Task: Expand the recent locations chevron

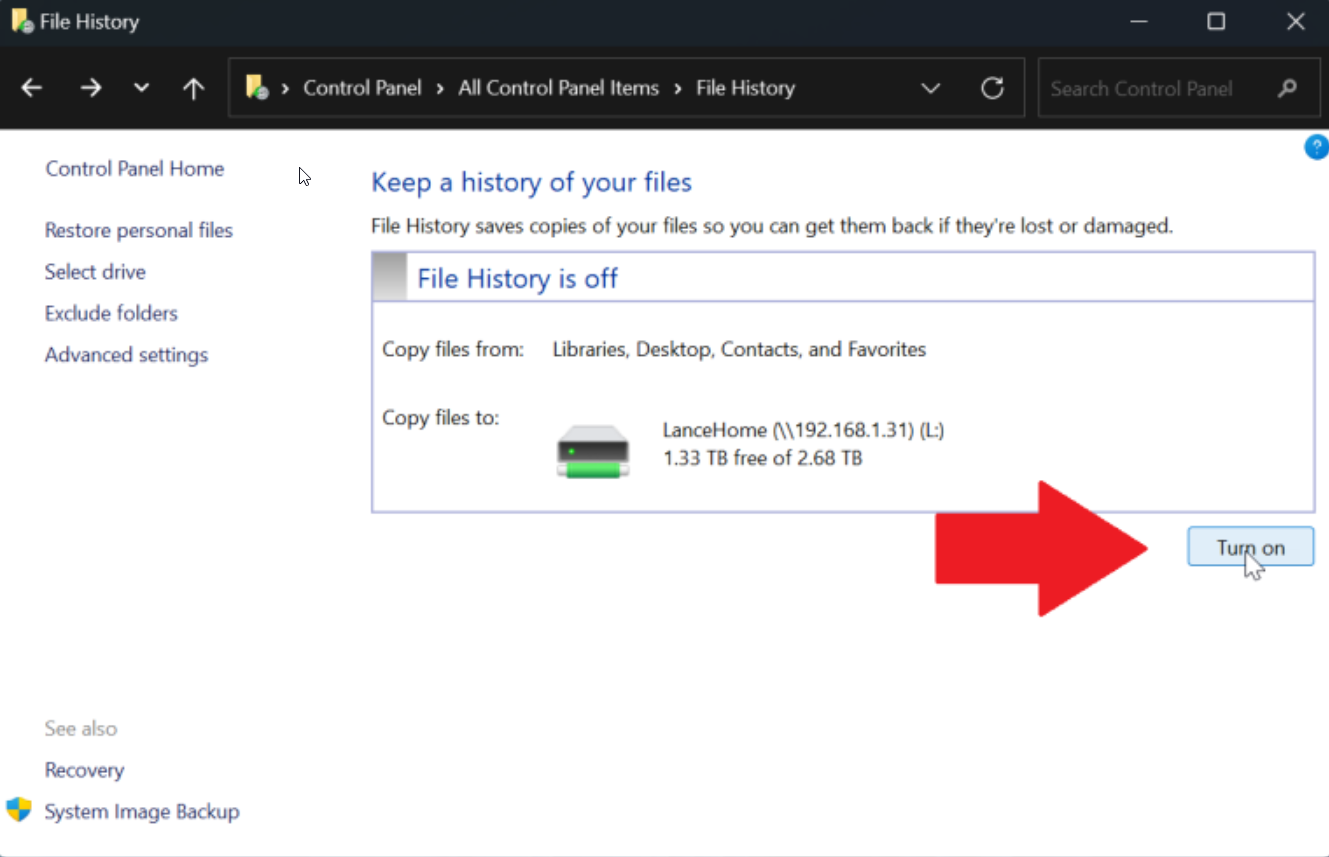Action: pyautogui.click(x=141, y=88)
